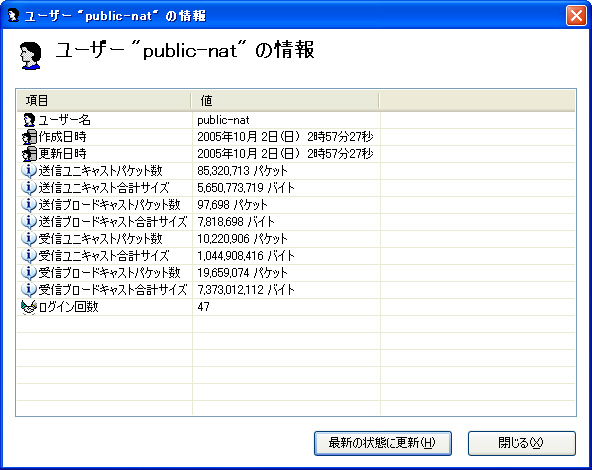Select the 受信ブロードキャスト合計サイズ row
This screenshot has height=470, width=592.
[x=296, y=290]
